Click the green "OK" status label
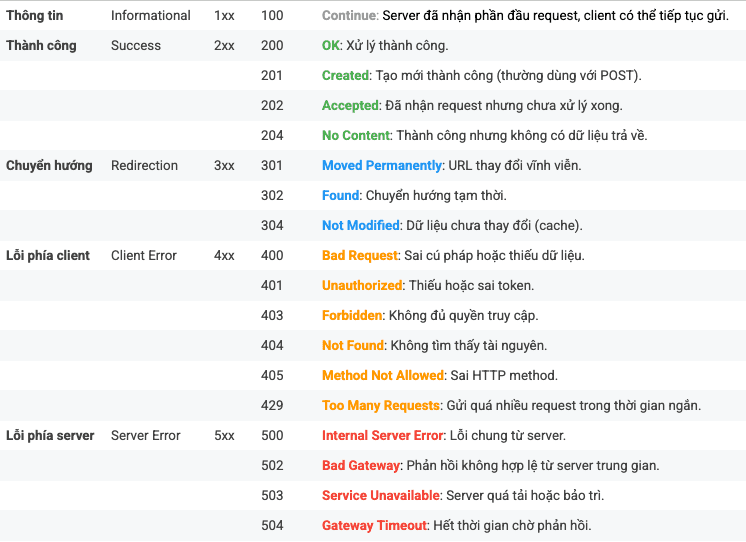The height and width of the screenshot is (542, 746). tap(332, 46)
